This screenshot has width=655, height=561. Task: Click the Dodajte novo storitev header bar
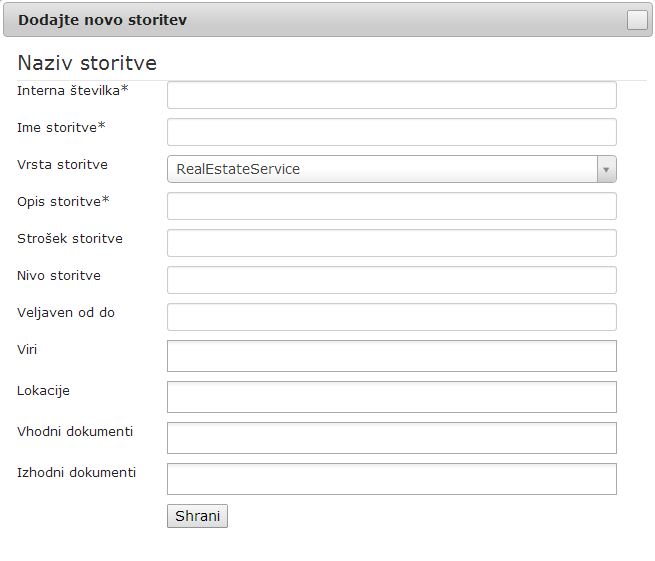[x=328, y=20]
